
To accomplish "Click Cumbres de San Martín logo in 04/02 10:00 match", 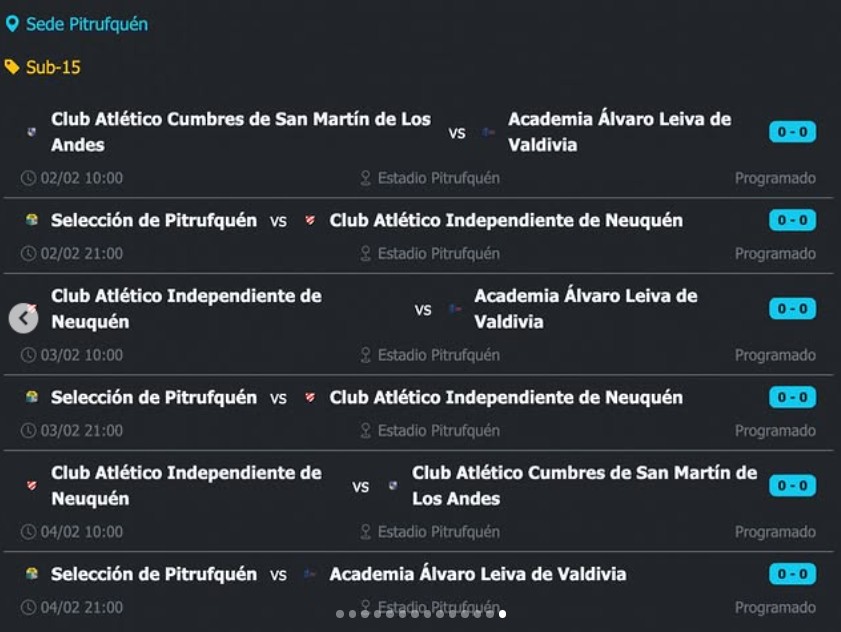I will [392, 486].
